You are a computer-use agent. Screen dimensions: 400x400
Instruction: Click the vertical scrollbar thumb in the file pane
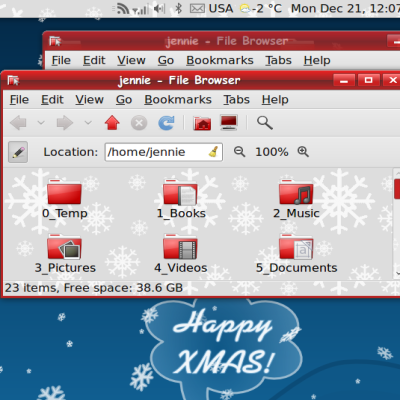tap(397, 189)
